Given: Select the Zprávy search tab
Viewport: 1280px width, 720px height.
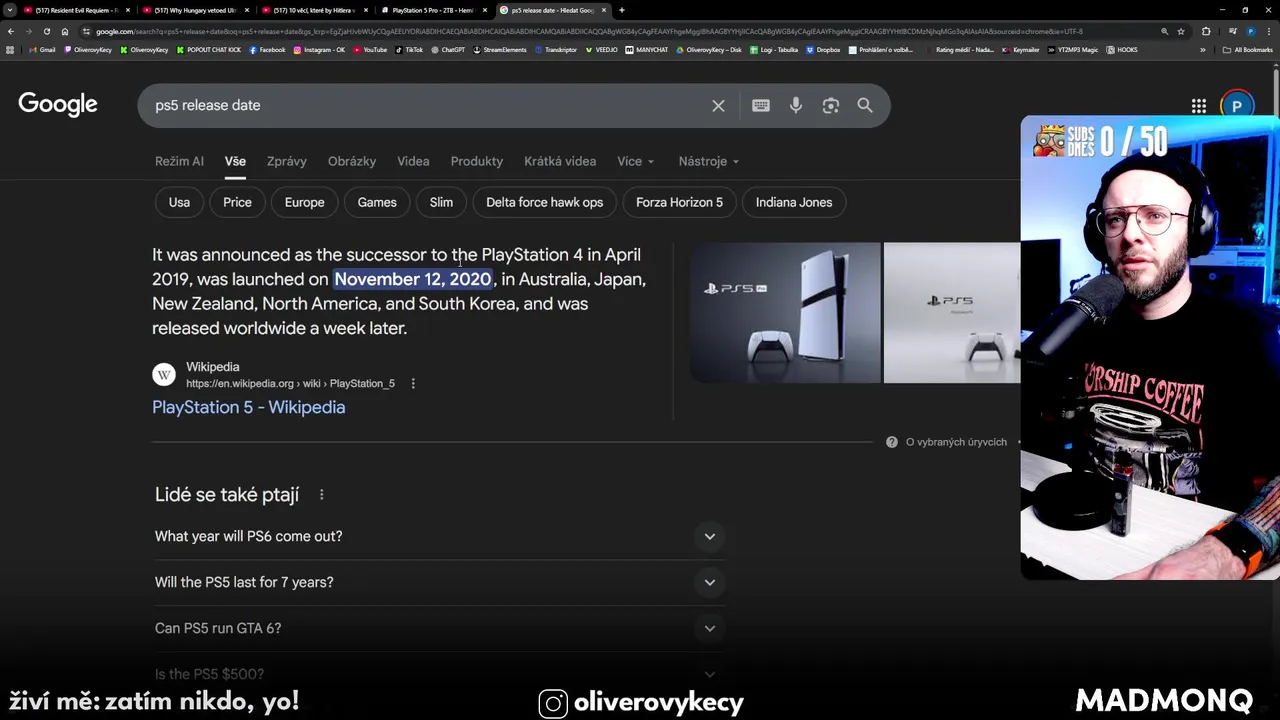Looking at the screenshot, I should tap(287, 161).
